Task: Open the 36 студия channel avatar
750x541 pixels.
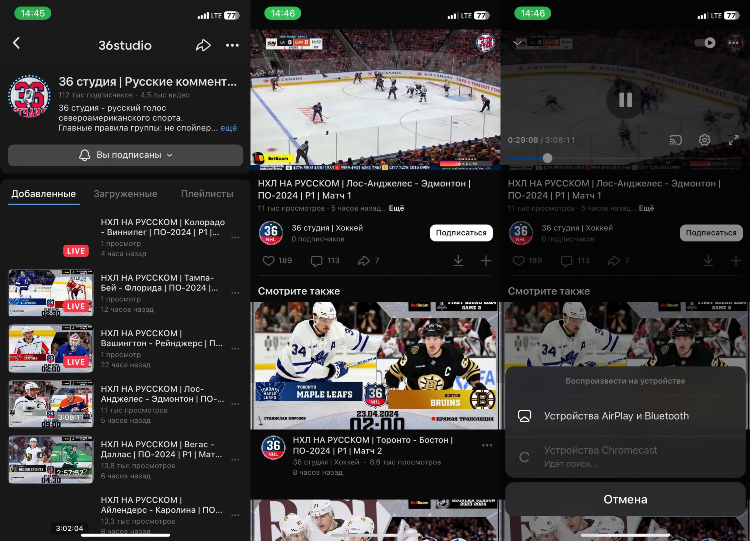Action: point(29,96)
